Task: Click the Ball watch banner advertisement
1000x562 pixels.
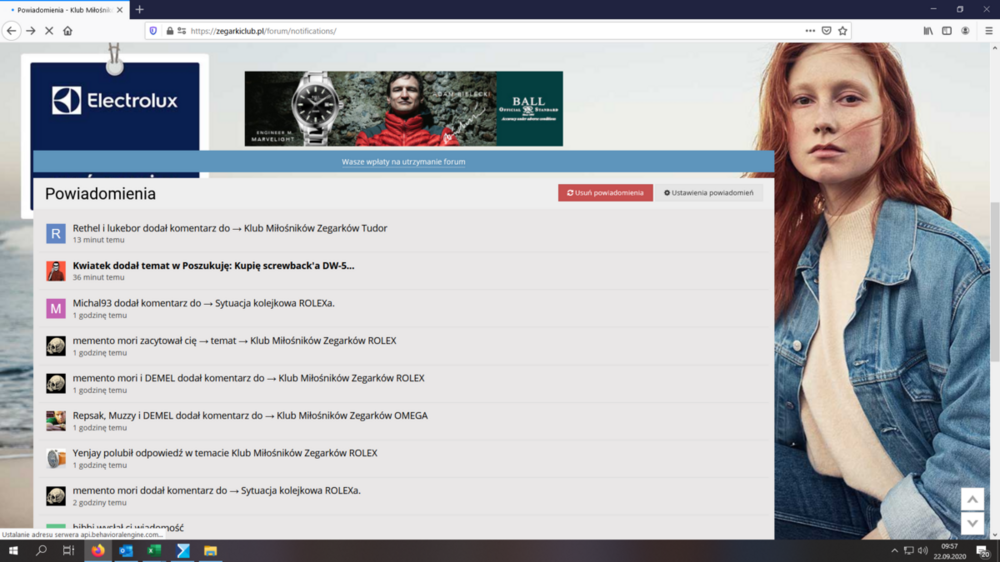Action: click(403, 108)
